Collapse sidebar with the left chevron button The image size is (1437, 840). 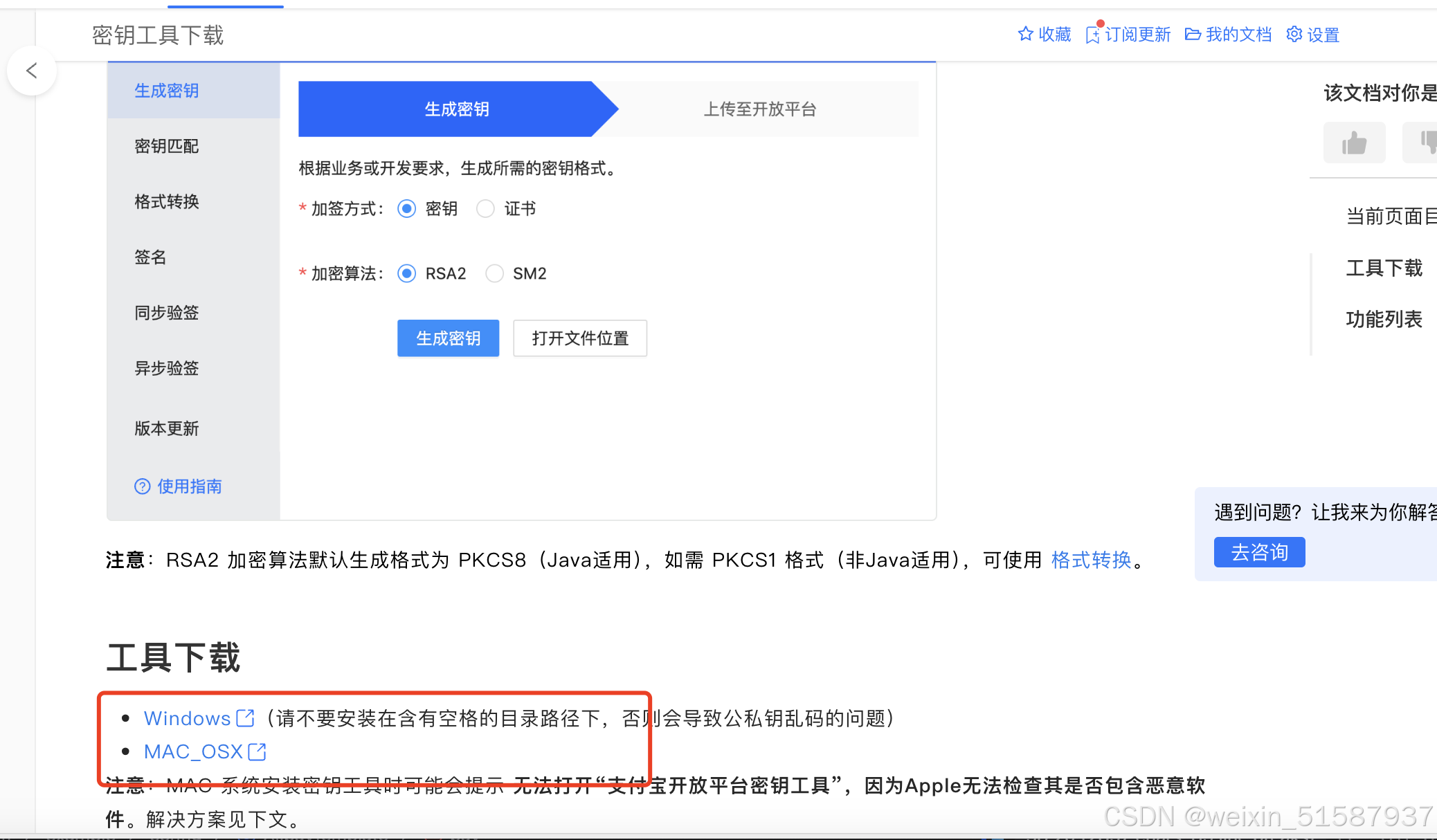pos(31,71)
